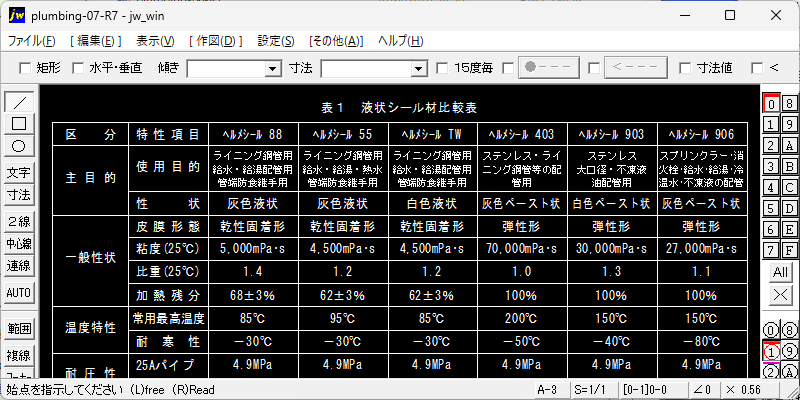Screen dimensions: 800x400
Task: Open the 表示(V) menu
Action: coord(156,41)
